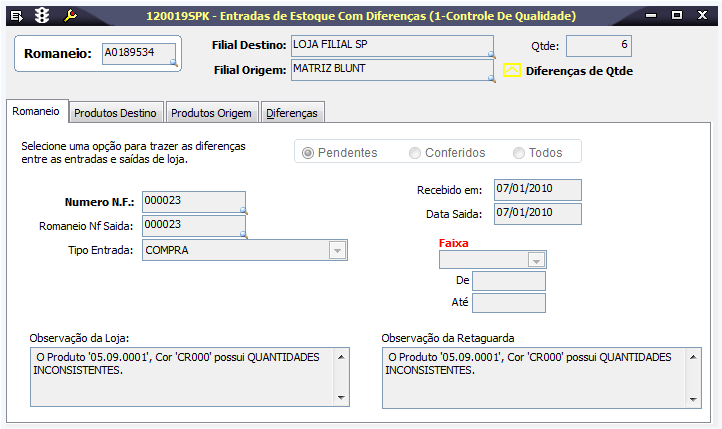Click the Numero N.F. lookup icon
This screenshot has width=722, height=429.
243,212
